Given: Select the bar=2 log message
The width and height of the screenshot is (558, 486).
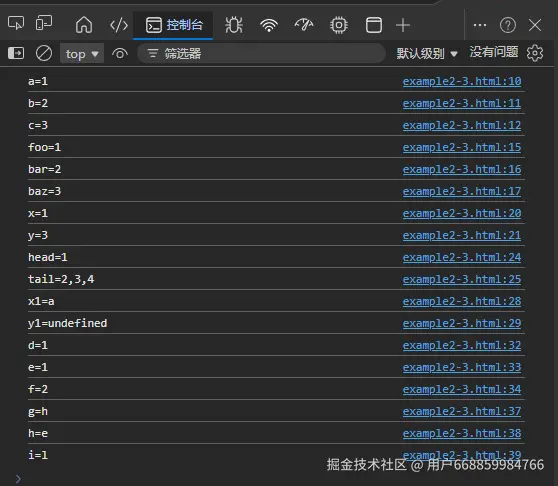Looking at the screenshot, I should (44, 169).
